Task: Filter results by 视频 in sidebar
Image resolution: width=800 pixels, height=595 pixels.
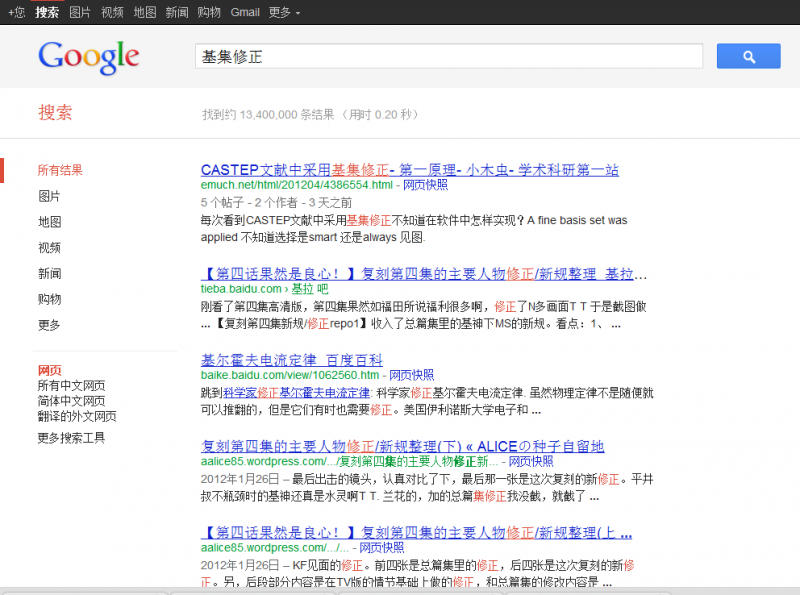Action: [49, 248]
